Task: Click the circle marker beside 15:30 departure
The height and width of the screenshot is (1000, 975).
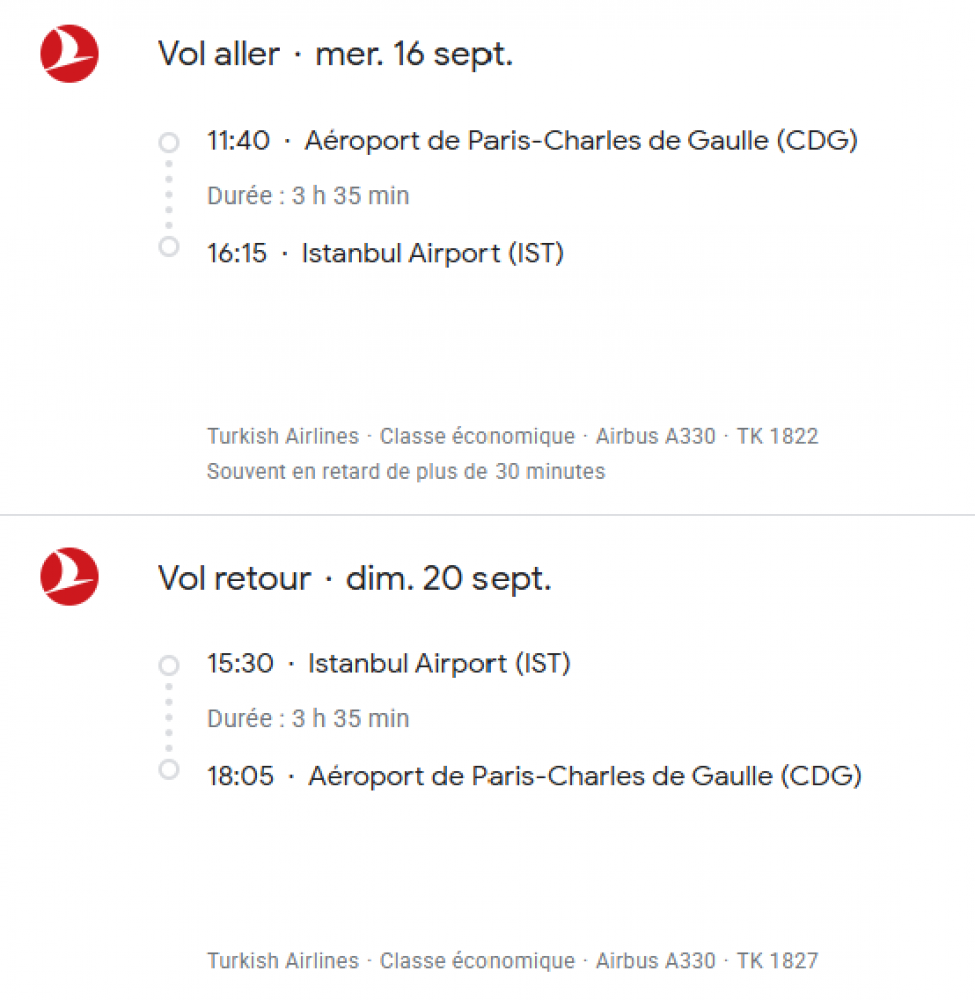Action: 169,665
